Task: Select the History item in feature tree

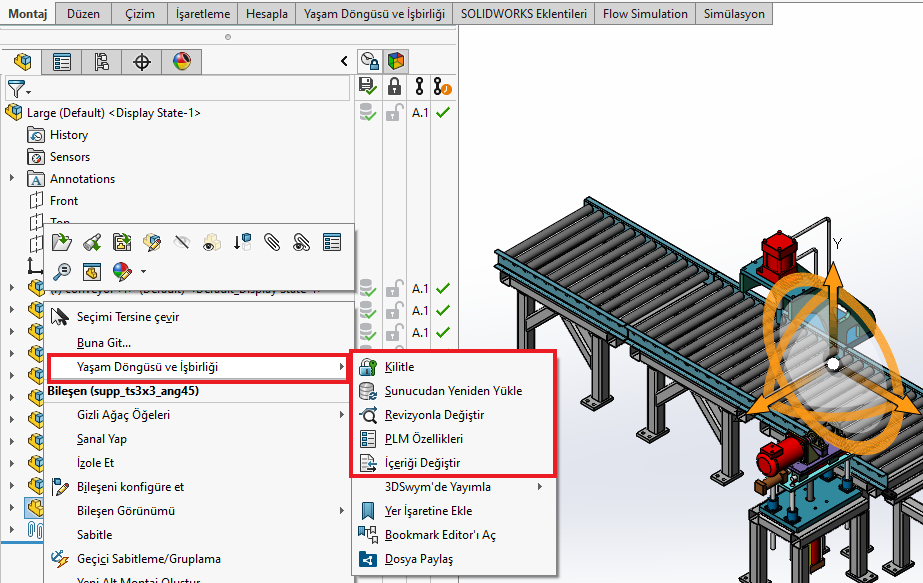Action: (x=69, y=135)
